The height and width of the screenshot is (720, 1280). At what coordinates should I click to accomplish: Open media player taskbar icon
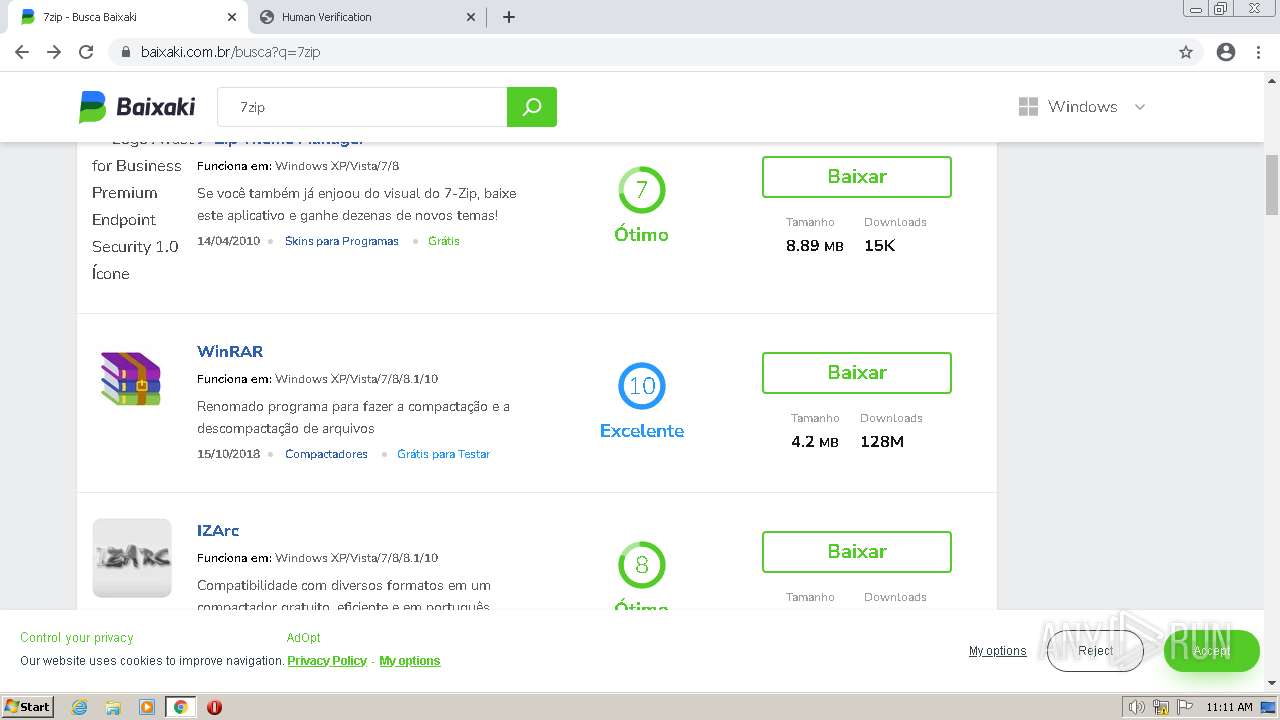[x=147, y=707]
